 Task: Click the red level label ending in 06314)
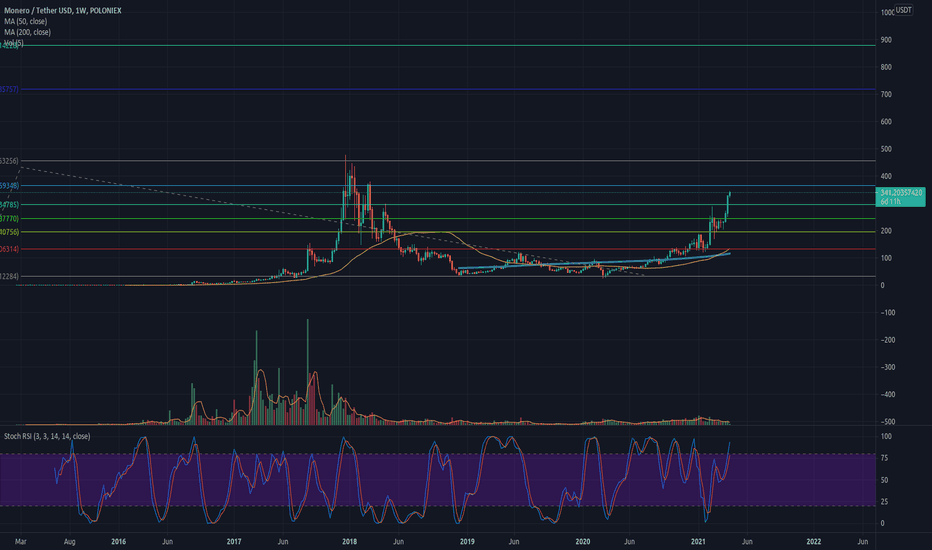pyautogui.click(x=10, y=249)
